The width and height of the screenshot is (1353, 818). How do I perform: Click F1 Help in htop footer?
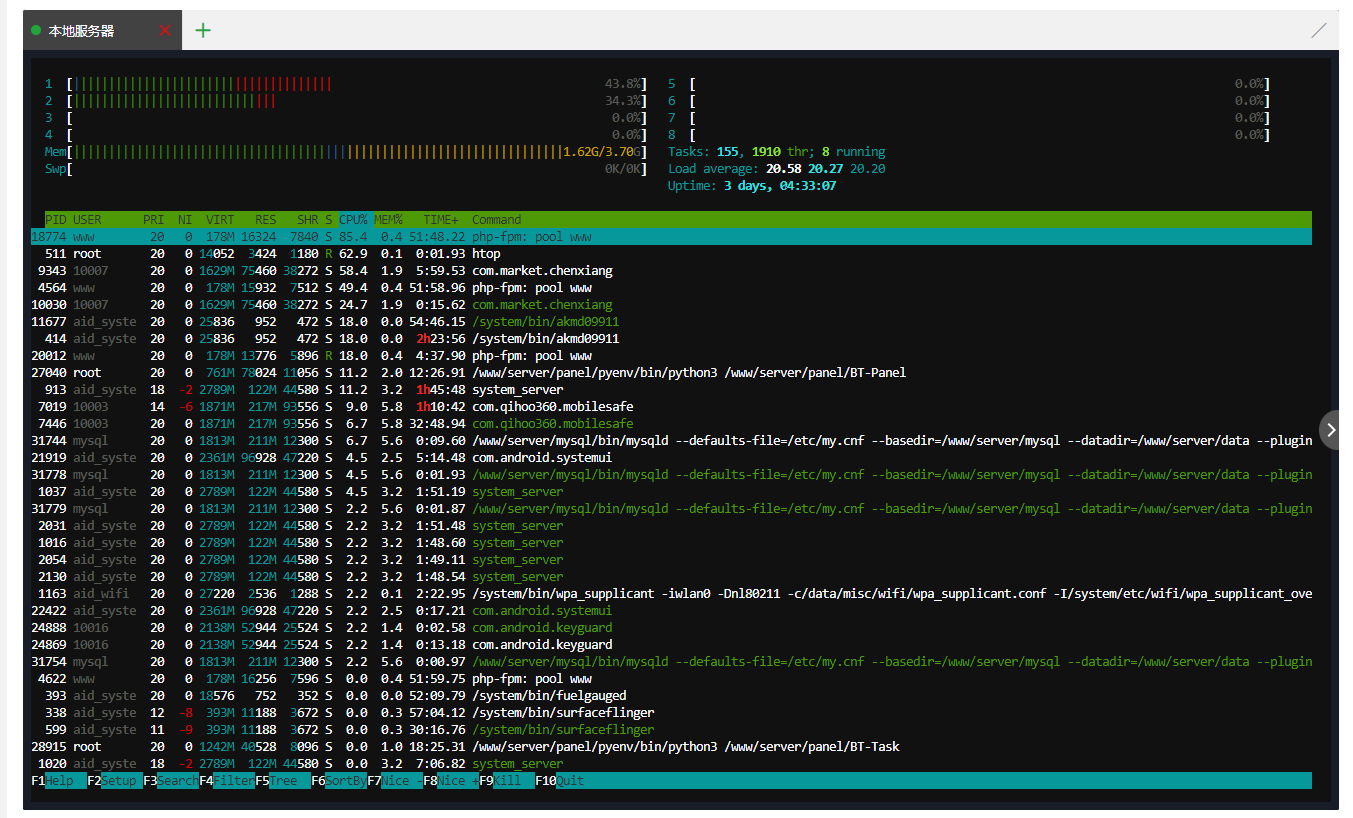(59, 780)
